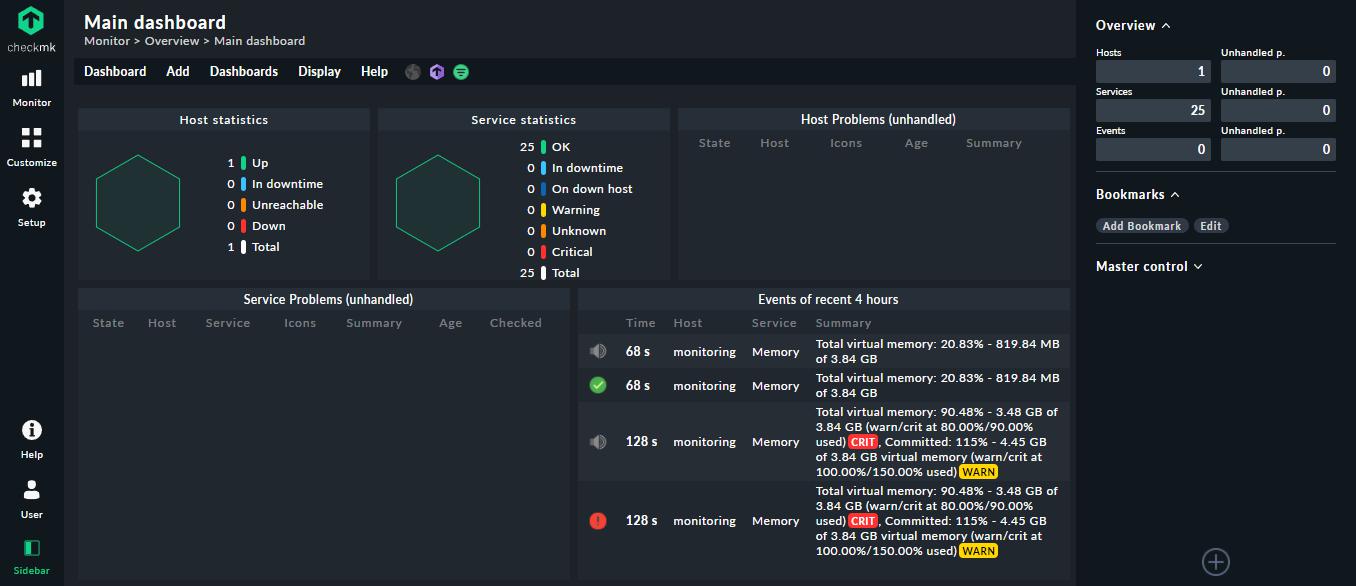This screenshot has width=1356, height=586.
Task: Click the Monitor icon in the left sidebar
Action: [x=31, y=80]
